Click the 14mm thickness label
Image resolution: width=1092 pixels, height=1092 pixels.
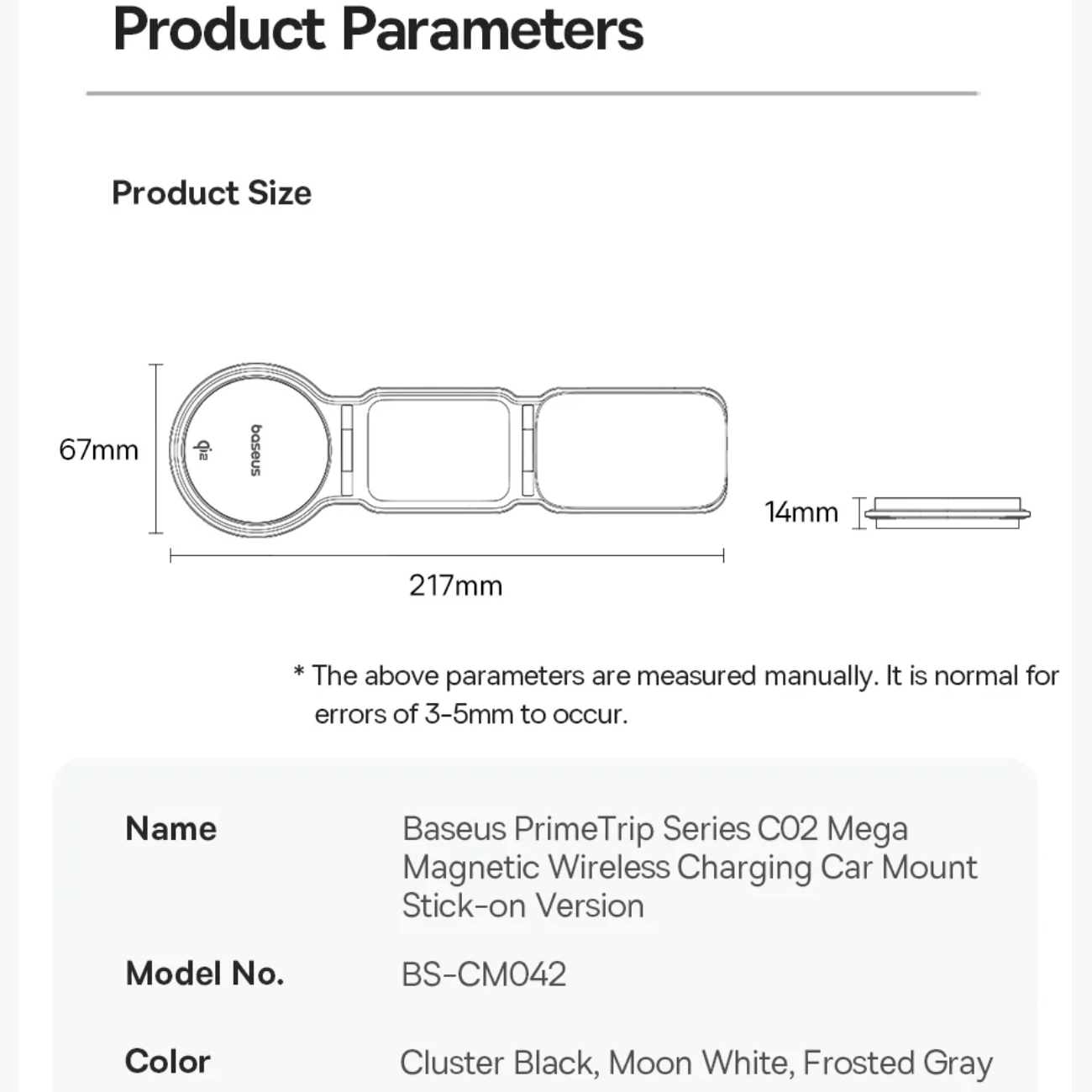click(x=801, y=512)
